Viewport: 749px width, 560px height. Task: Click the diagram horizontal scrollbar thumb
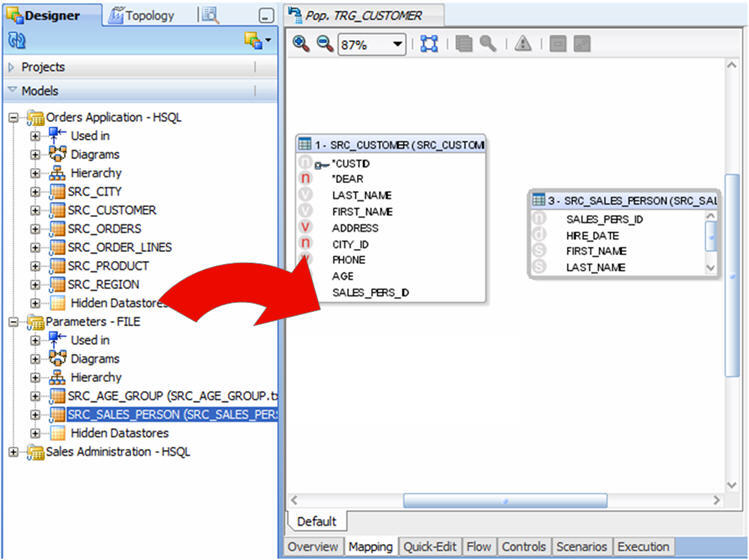[505, 501]
